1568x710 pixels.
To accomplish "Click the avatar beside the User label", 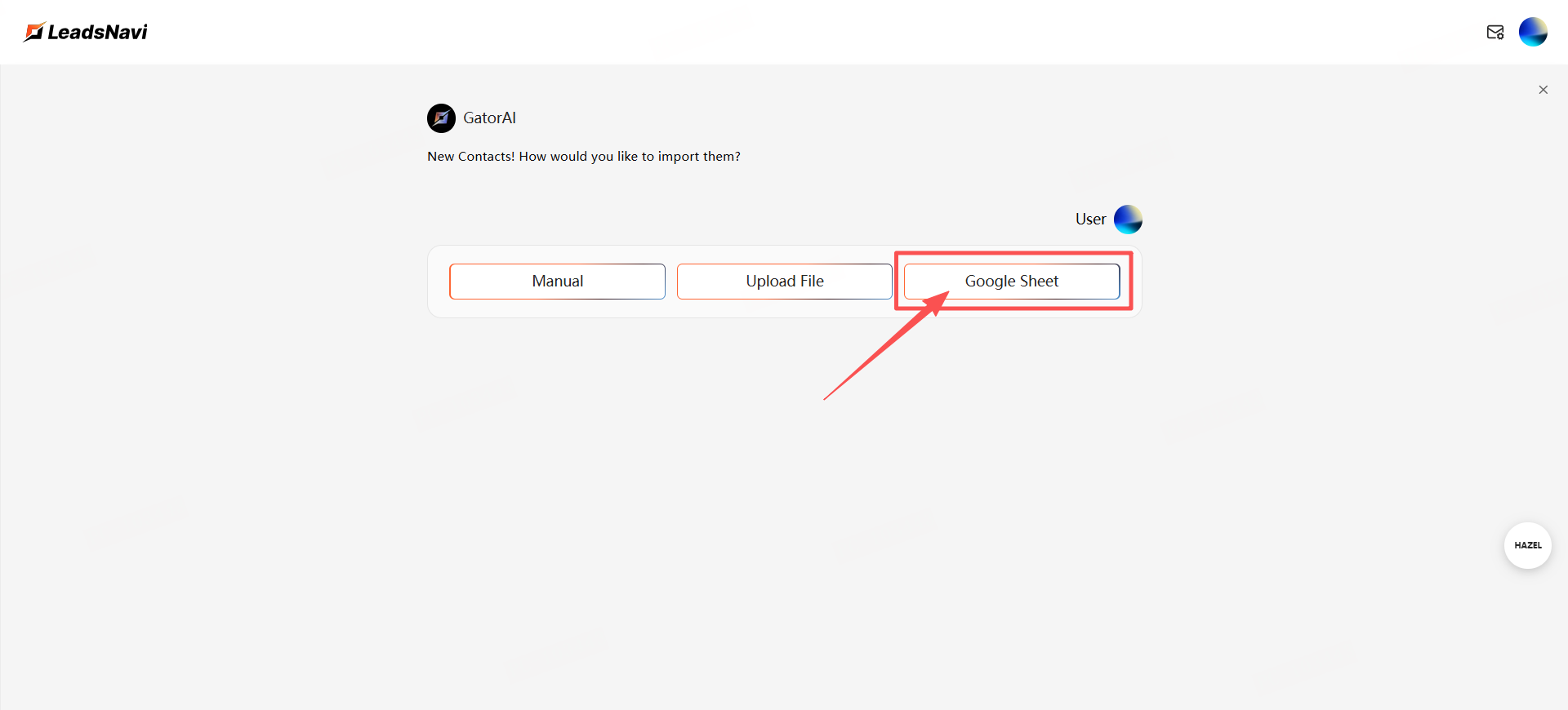I will point(1128,219).
